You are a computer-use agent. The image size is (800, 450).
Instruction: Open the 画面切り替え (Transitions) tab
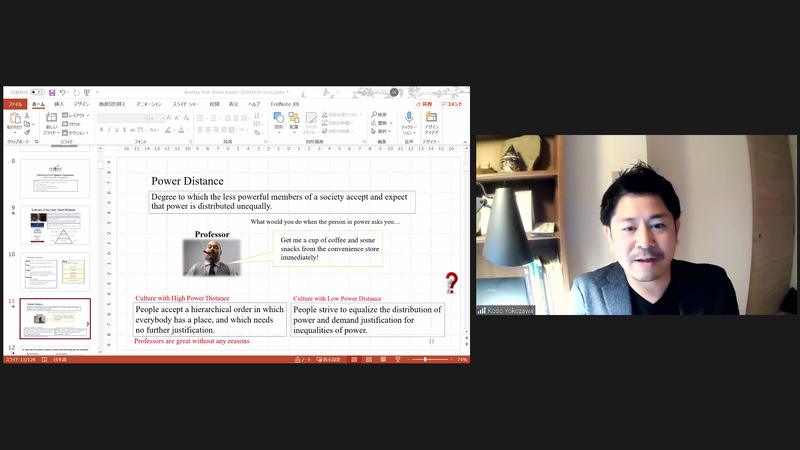[x=112, y=104]
